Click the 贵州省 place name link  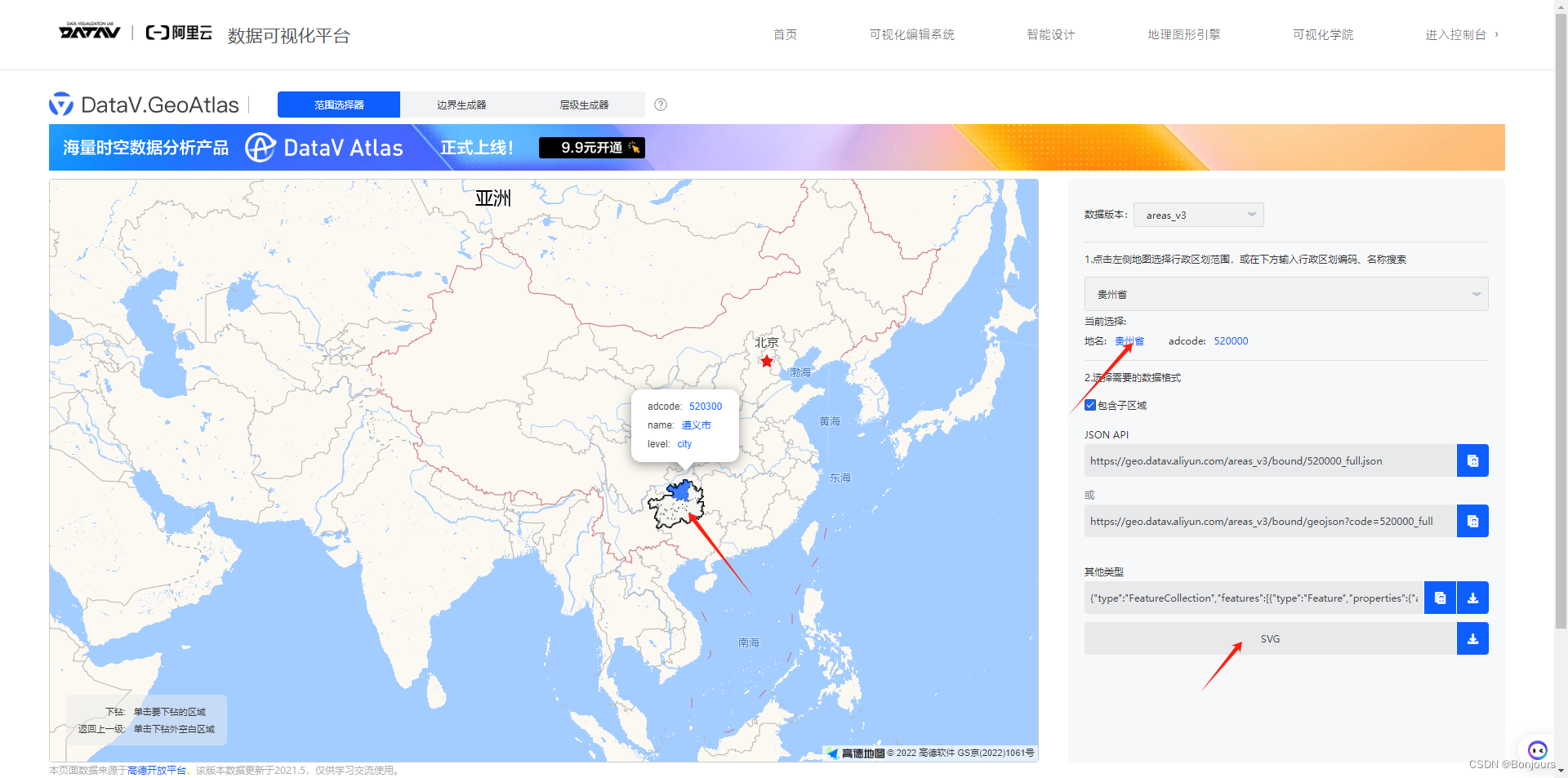point(1129,341)
